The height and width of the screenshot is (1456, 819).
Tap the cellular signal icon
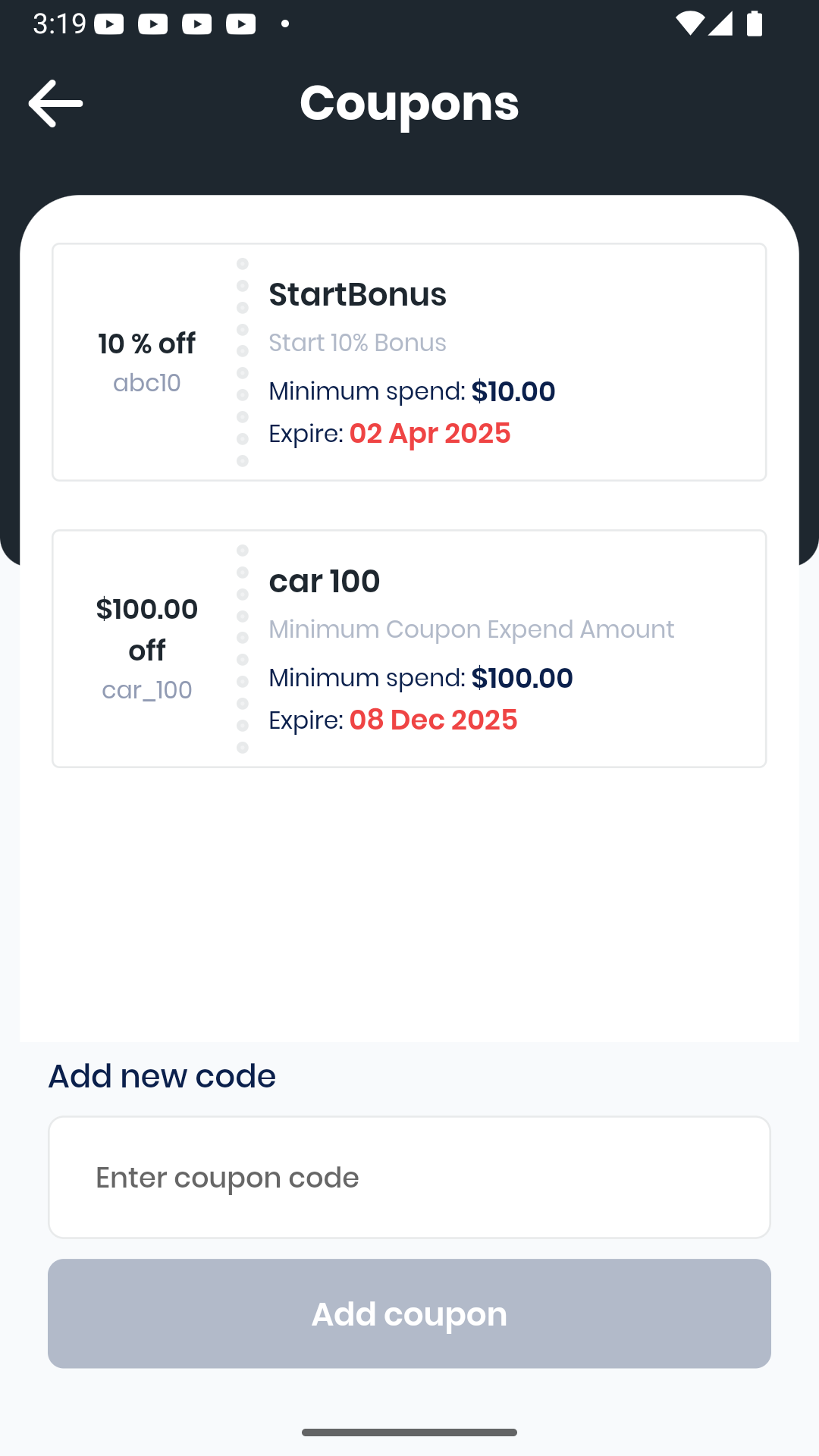[720, 24]
